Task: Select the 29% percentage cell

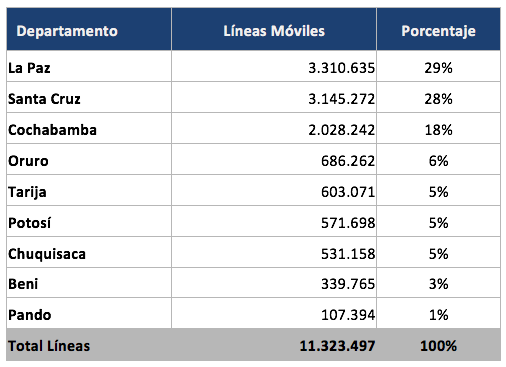Action: click(x=438, y=68)
